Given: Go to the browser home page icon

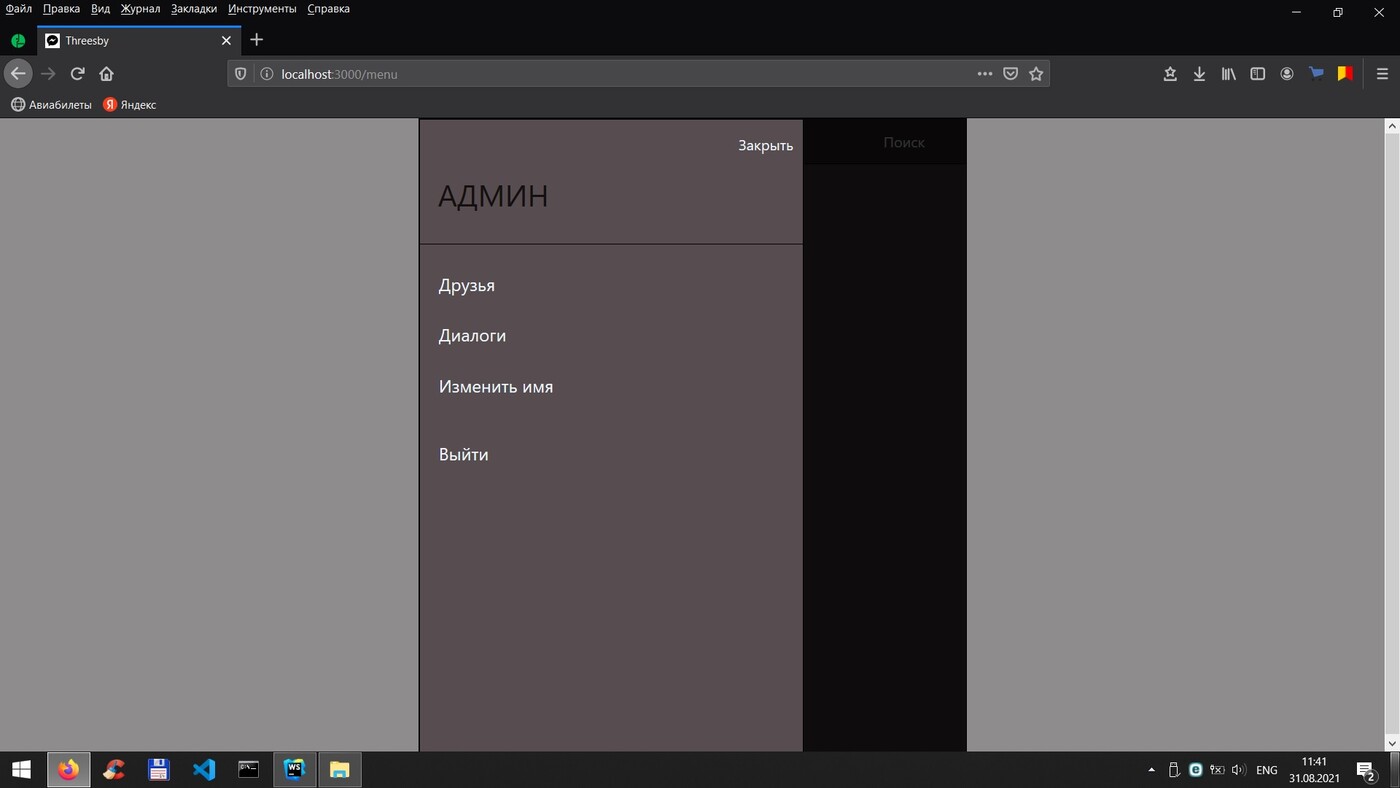Looking at the screenshot, I should point(106,74).
